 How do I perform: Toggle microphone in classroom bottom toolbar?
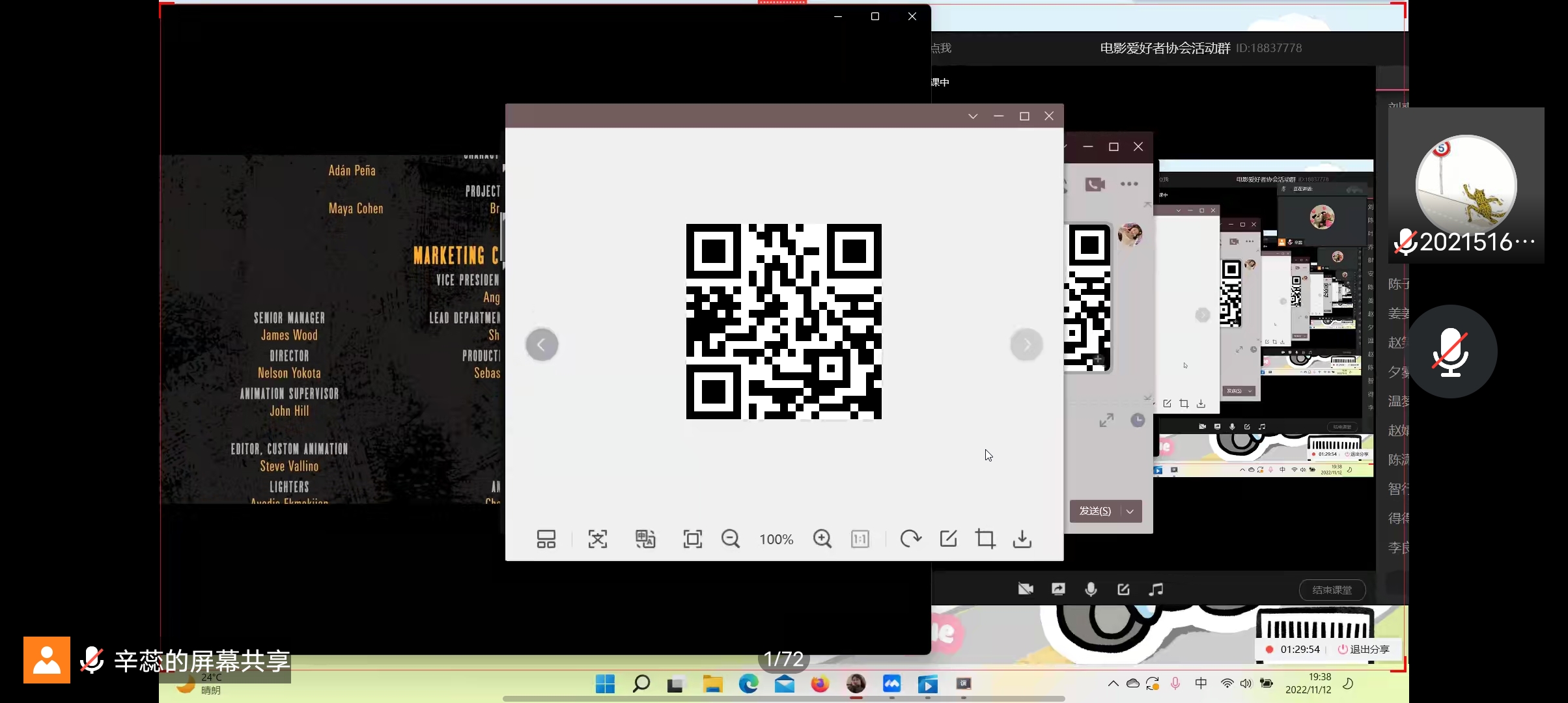[1091, 589]
